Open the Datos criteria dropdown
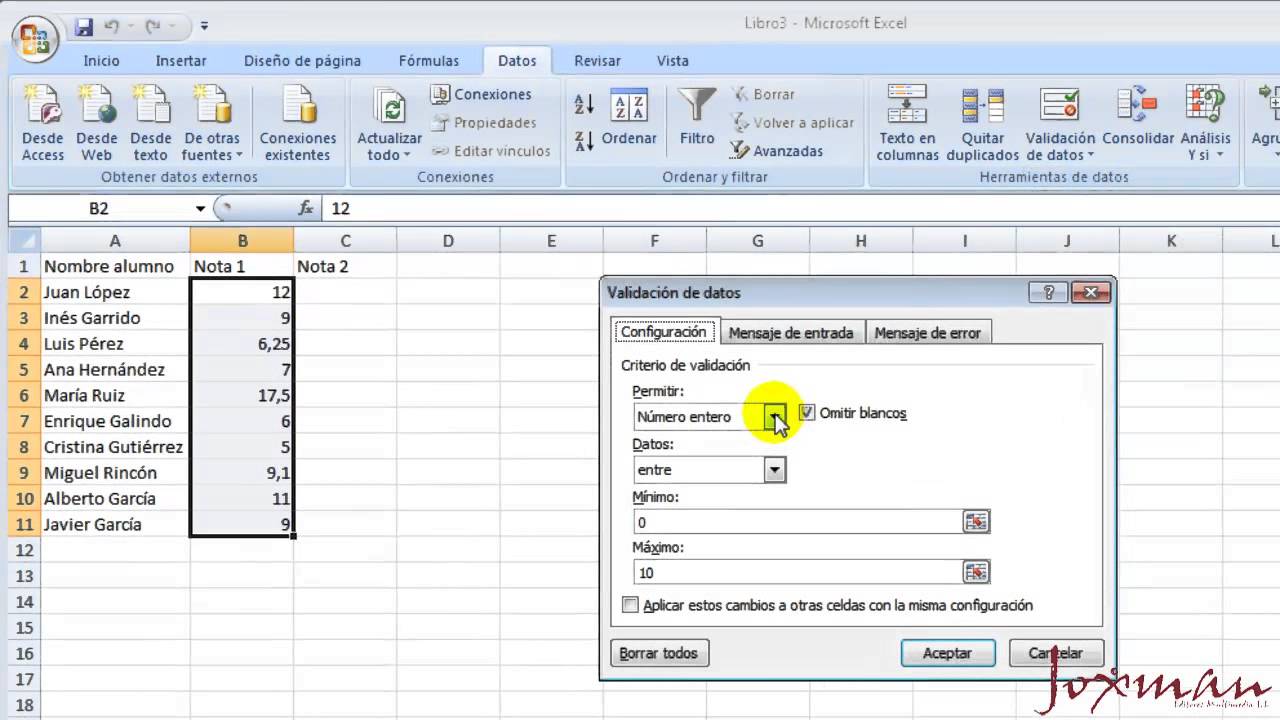Image resolution: width=1280 pixels, height=720 pixels. (x=775, y=470)
